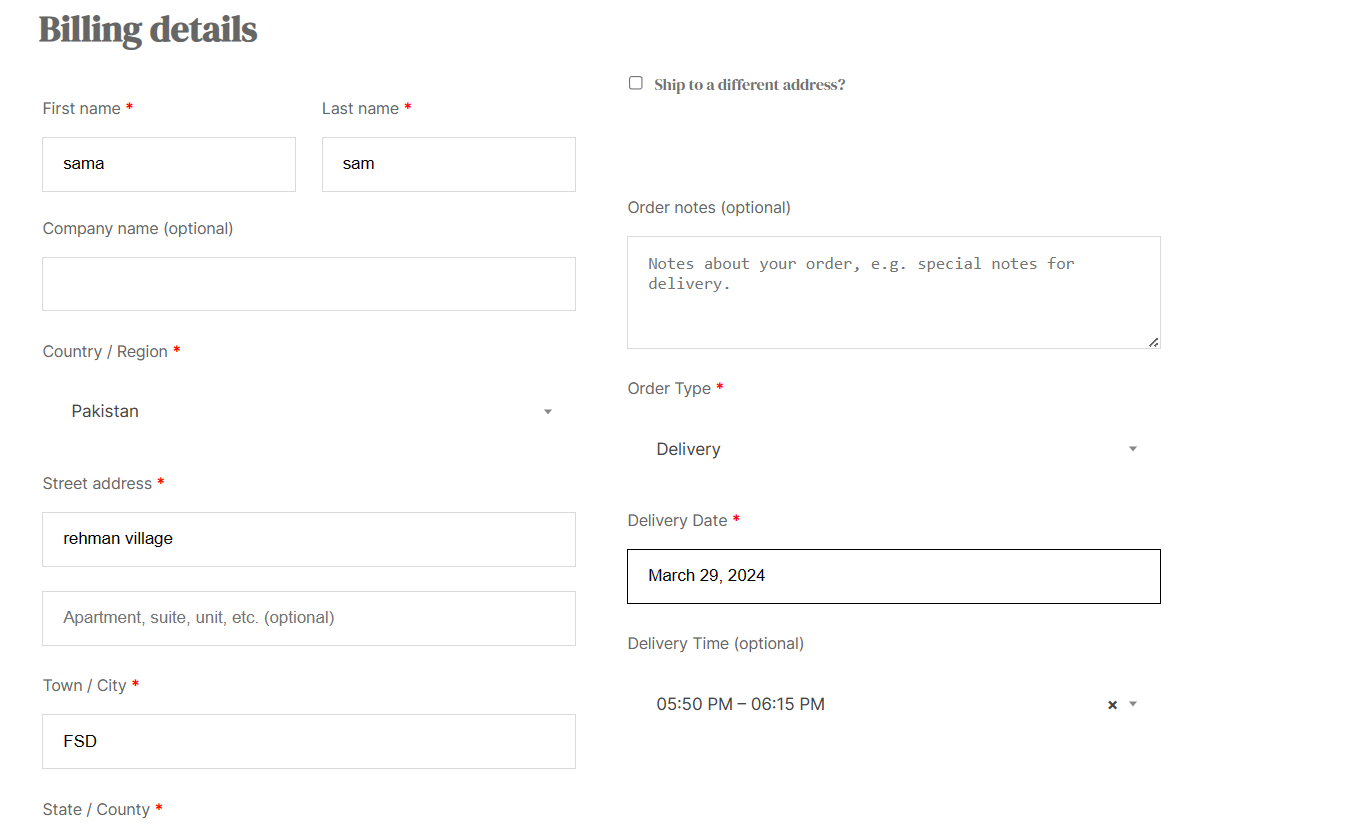
Task: Open the Delivery Time dropdown showing 05:50 PM – 06:15 PM
Action: pyautogui.click(x=894, y=704)
